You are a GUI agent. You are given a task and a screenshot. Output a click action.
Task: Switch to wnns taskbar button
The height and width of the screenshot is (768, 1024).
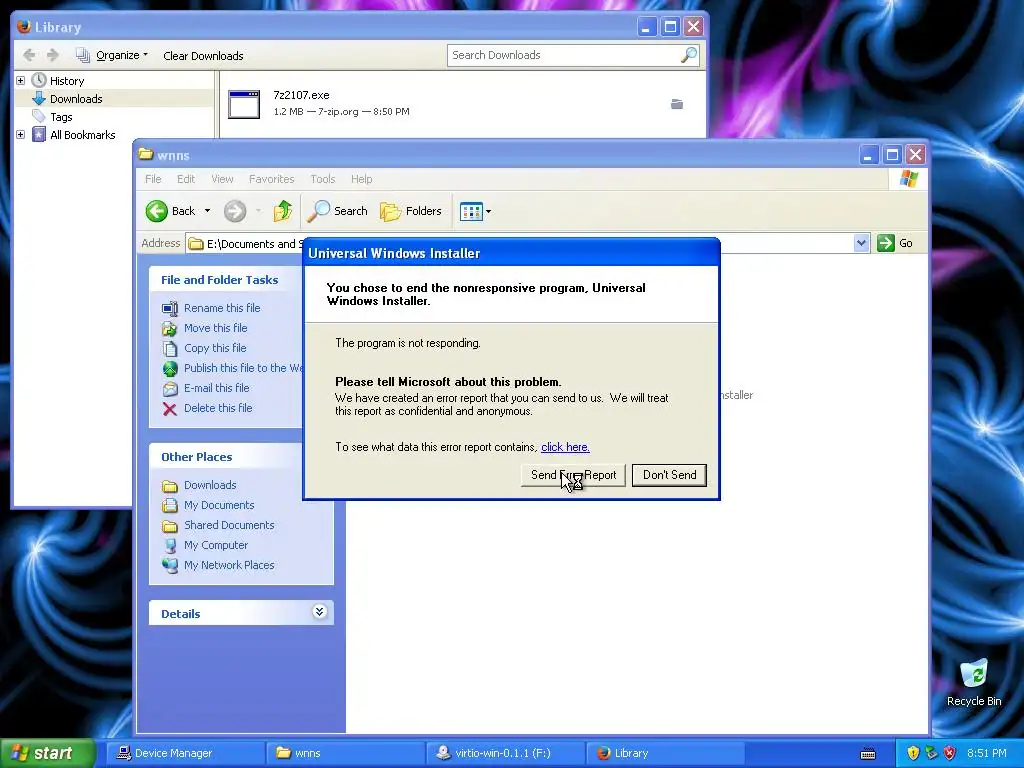click(344, 753)
